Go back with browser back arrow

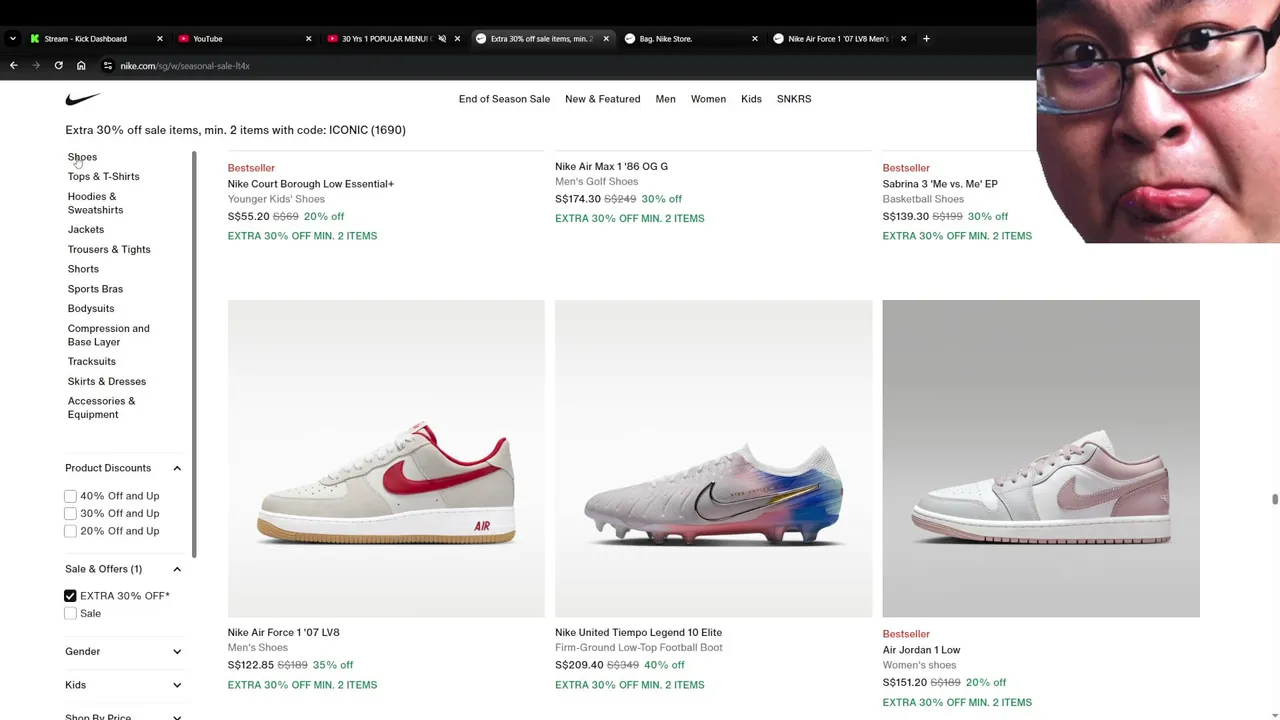13,66
